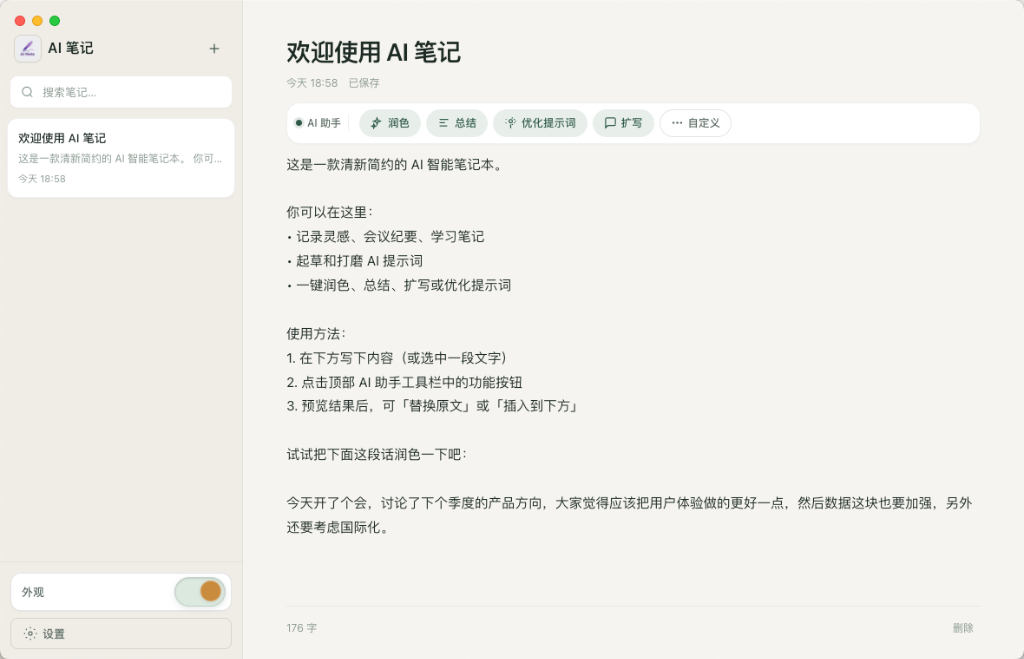Click the AI 助手 label

324,123
